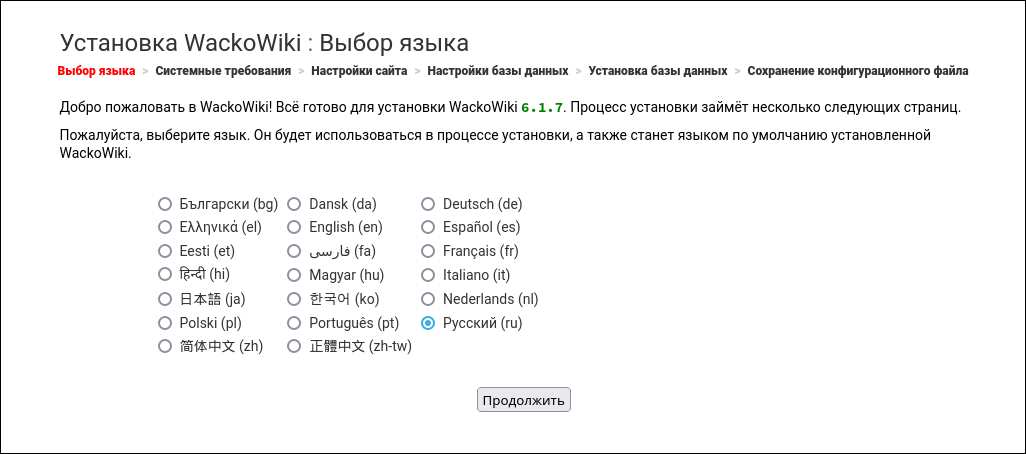
Task: Pick Nederlands (nl) as the language
Action: [x=428, y=299]
